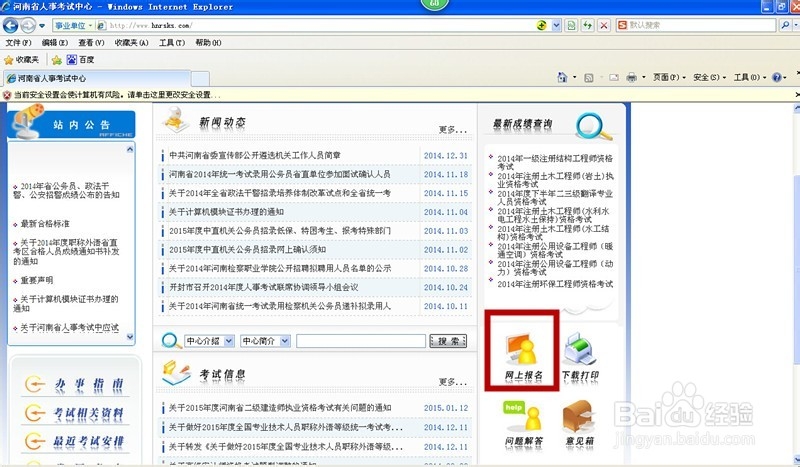Open the 百度 favorites bar shortcut
This screenshot has height=467, width=800.
click(x=80, y=60)
